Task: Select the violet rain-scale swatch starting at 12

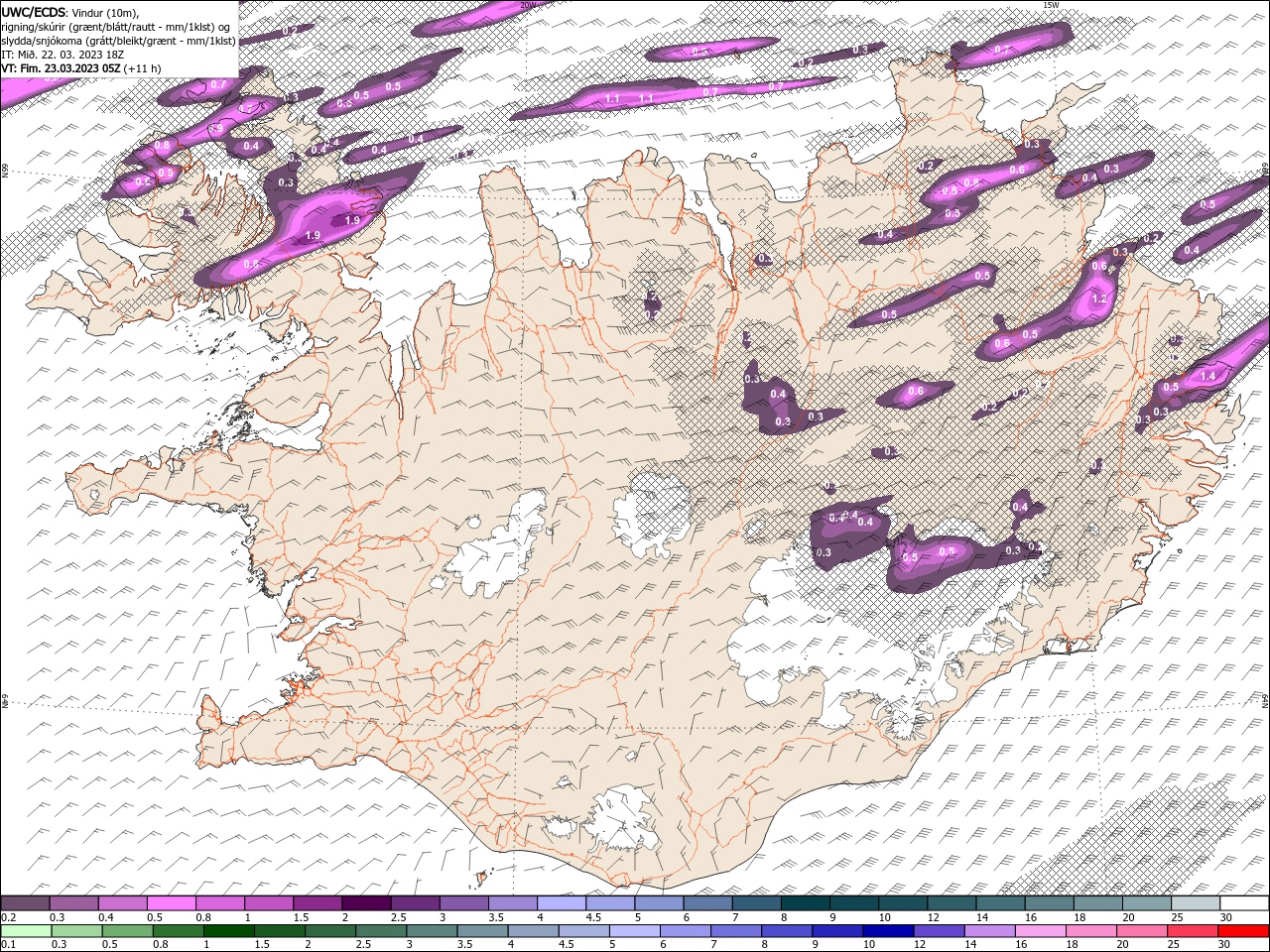Action: tap(938, 931)
